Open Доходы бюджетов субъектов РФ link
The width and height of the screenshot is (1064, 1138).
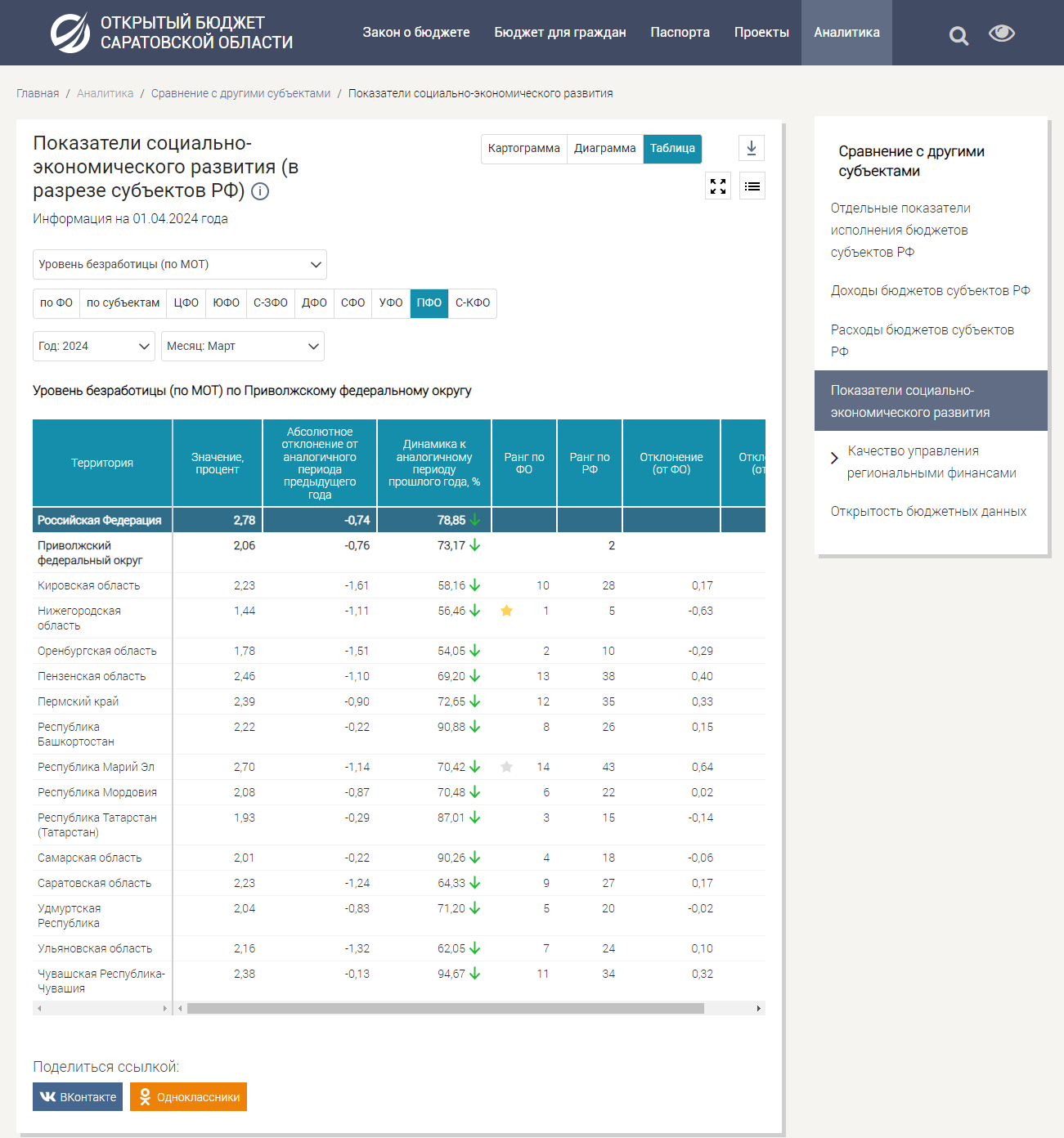(930, 291)
